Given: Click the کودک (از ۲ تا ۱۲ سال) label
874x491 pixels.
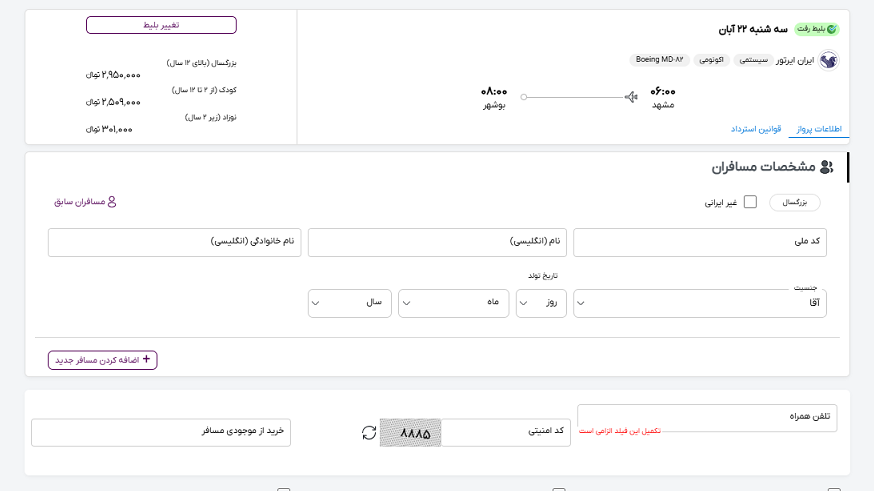Looking at the screenshot, I should click(x=204, y=90).
